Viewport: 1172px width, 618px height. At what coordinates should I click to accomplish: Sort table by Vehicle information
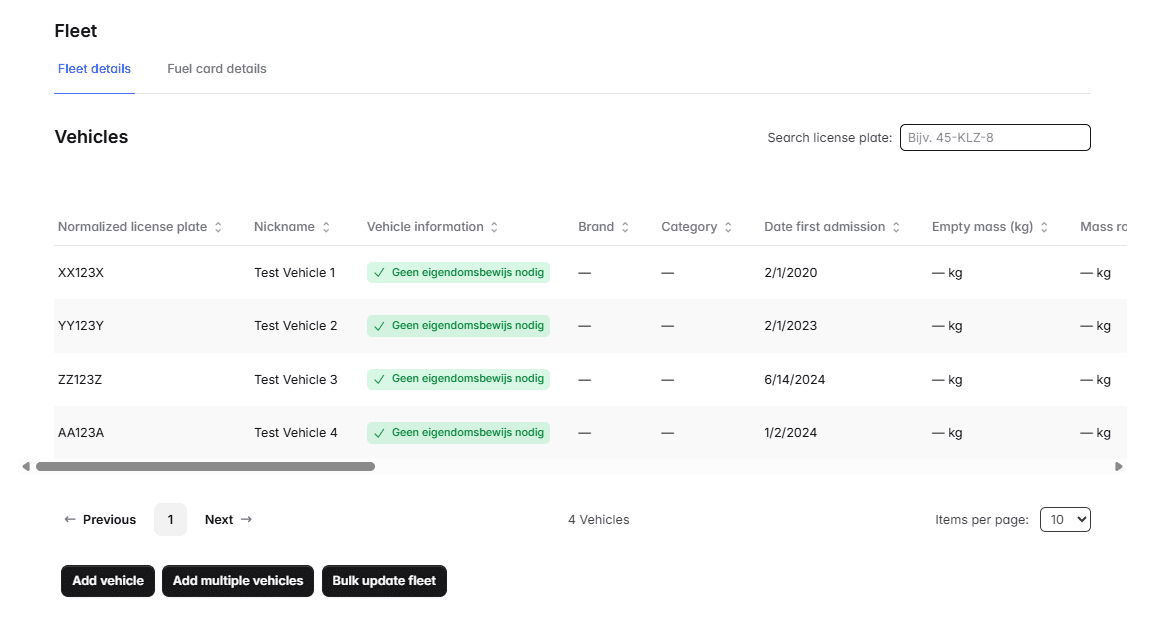494,227
